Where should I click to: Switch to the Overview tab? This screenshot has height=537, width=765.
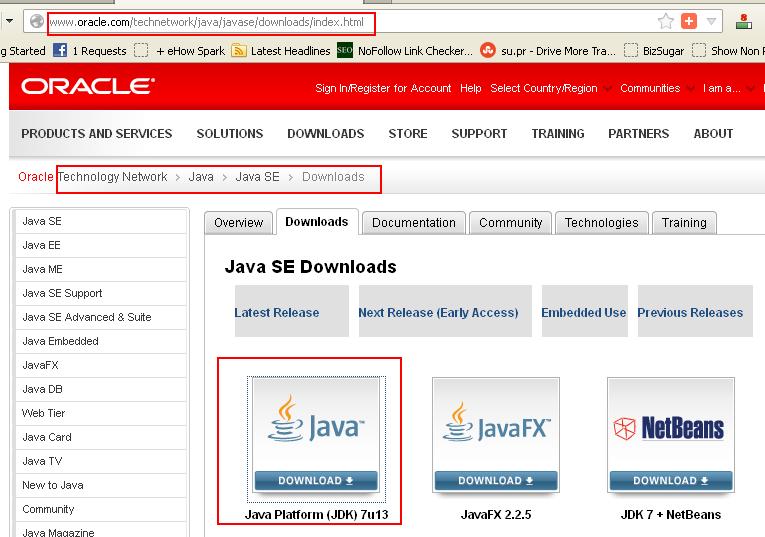(239, 223)
